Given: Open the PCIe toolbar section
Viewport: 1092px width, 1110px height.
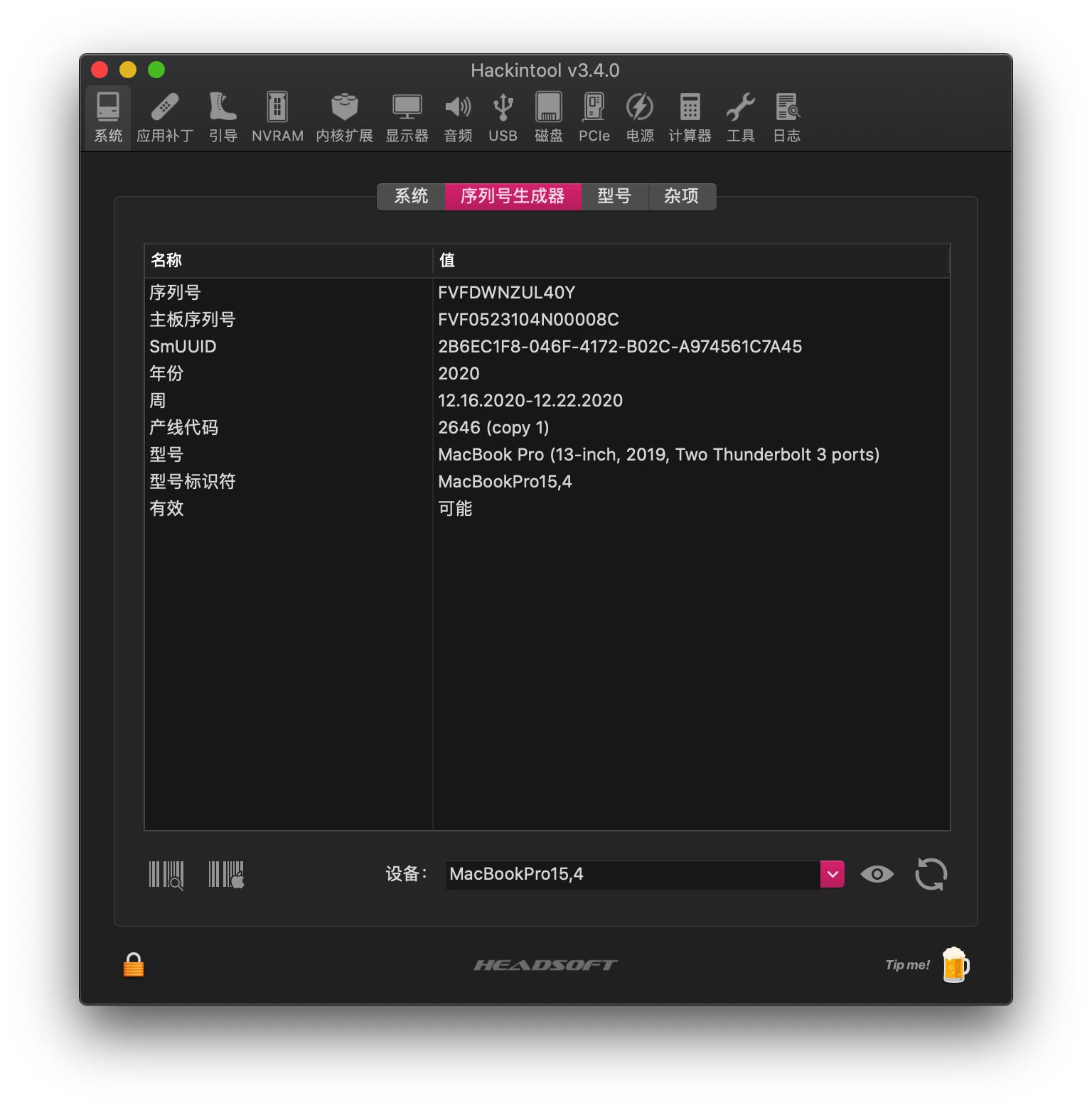Looking at the screenshot, I should pyautogui.click(x=594, y=118).
